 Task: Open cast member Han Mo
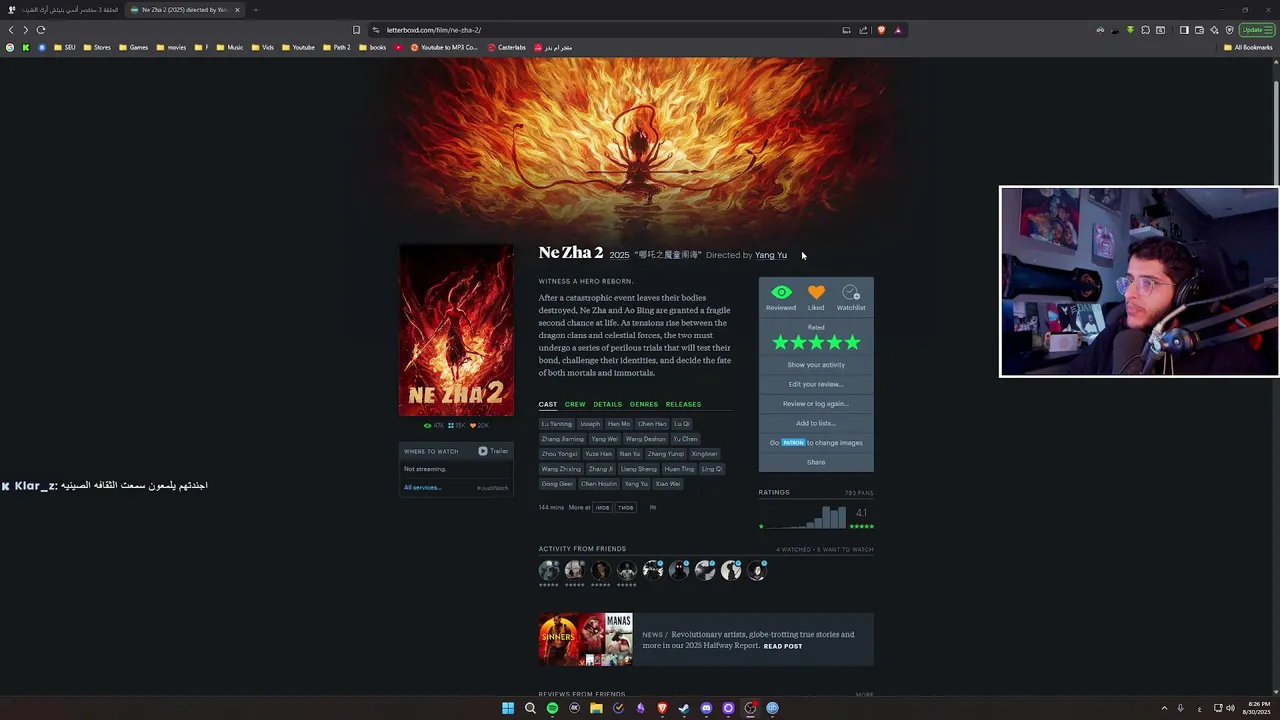(619, 424)
